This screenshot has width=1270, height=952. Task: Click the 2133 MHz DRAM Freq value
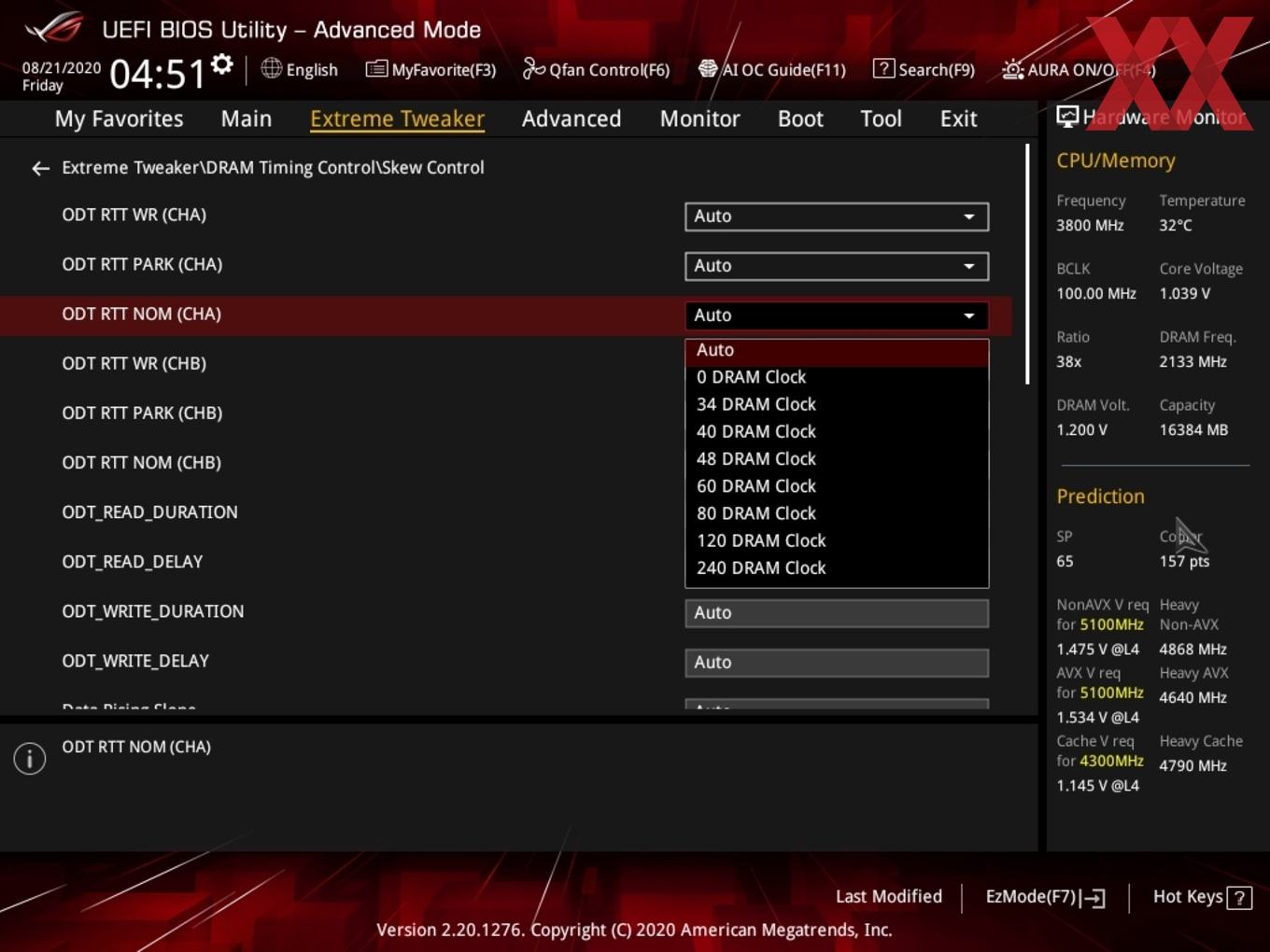tap(1192, 362)
